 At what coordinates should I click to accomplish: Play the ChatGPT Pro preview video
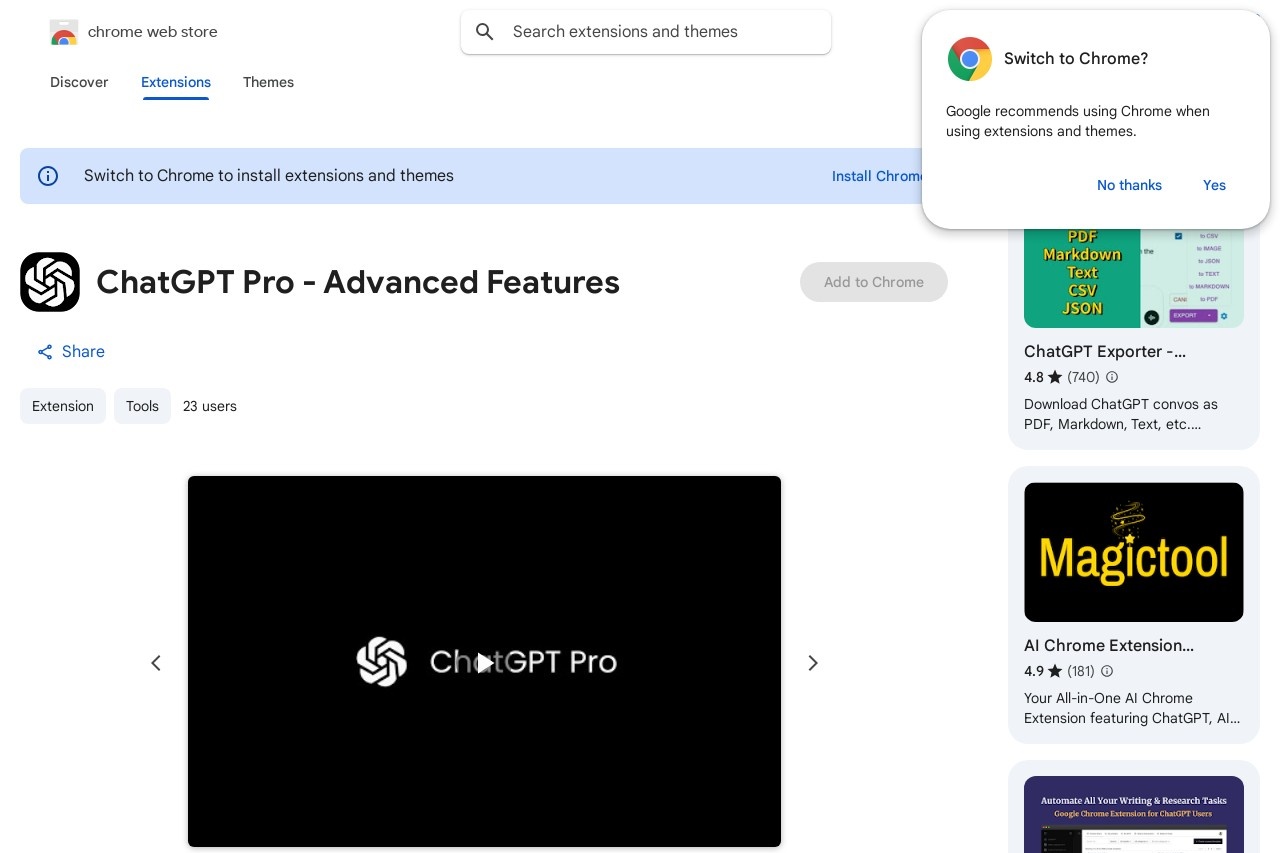(x=484, y=662)
